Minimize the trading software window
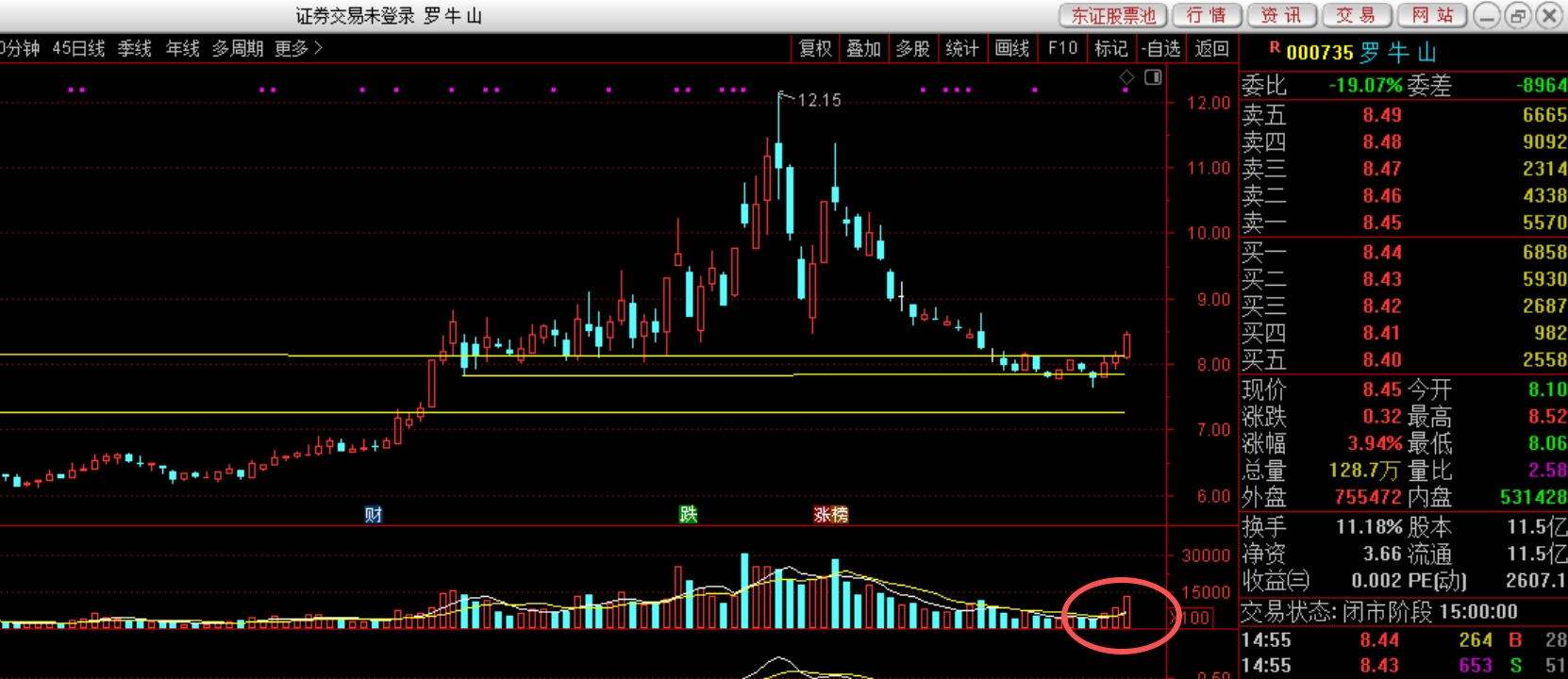Image resolution: width=1568 pixels, height=679 pixels. pos(1487,15)
